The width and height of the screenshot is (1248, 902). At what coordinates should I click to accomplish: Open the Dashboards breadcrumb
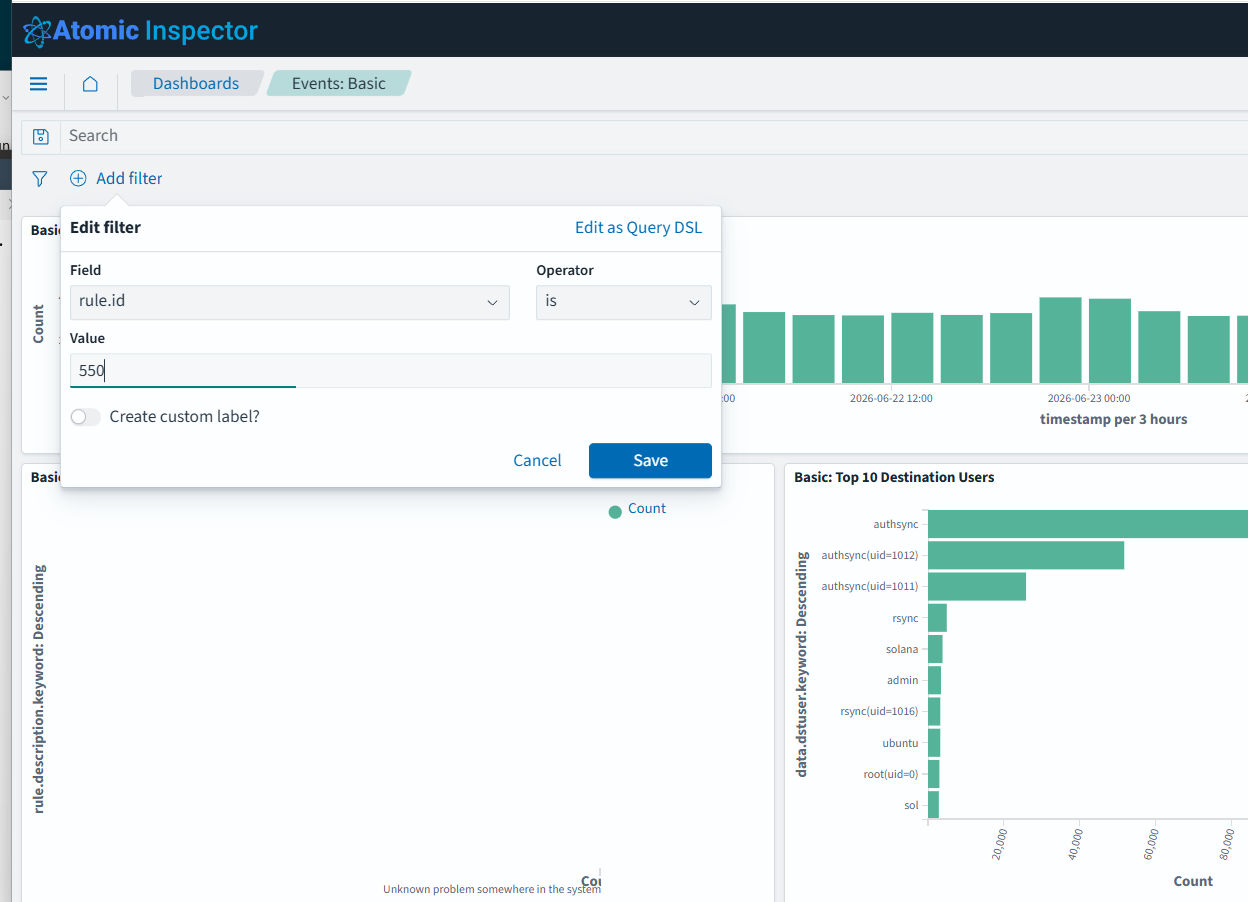click(x=196, y=84)
